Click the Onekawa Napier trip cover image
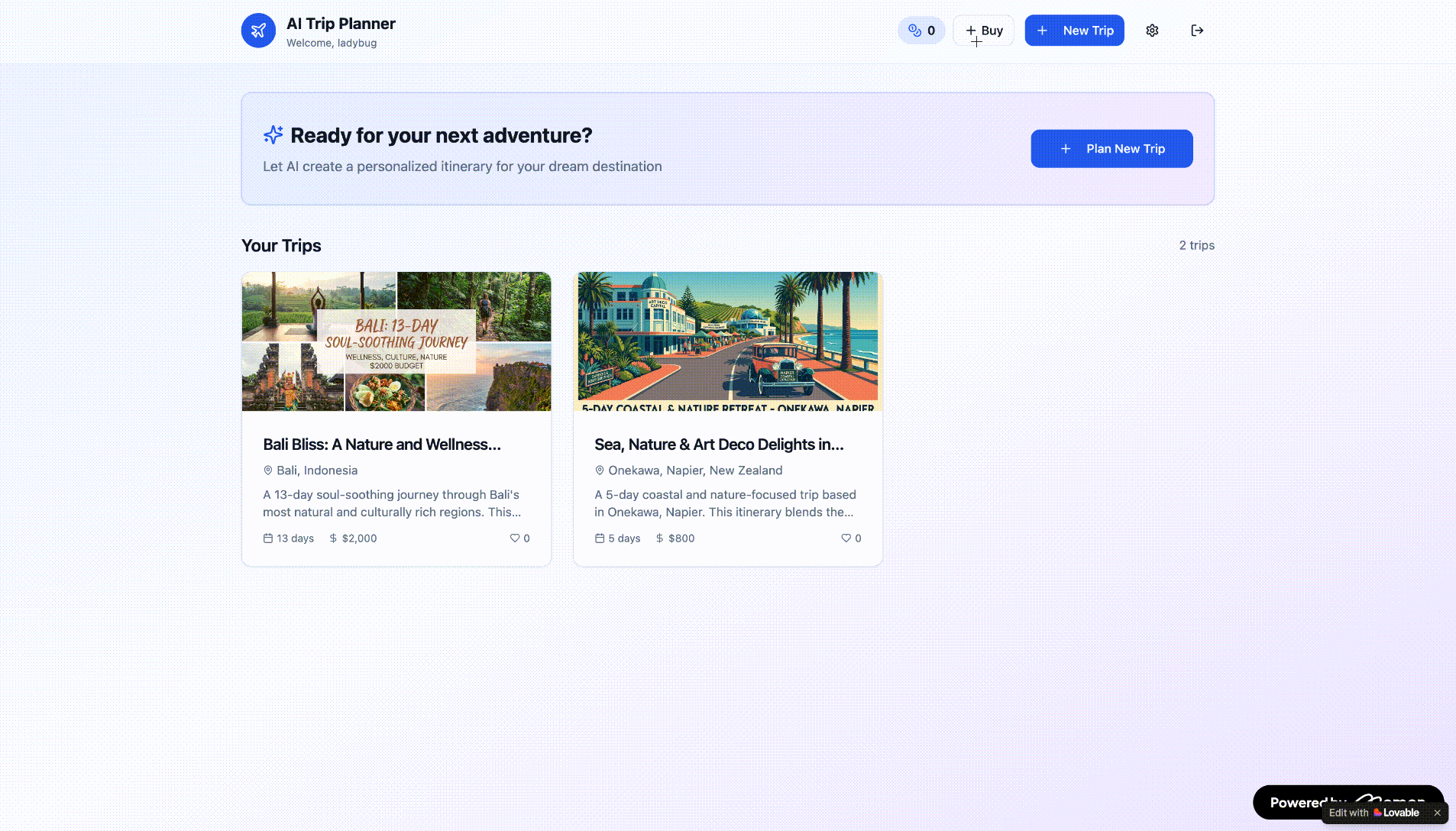Viewport: 1456px width, 831px height. [x=727, y=341]
